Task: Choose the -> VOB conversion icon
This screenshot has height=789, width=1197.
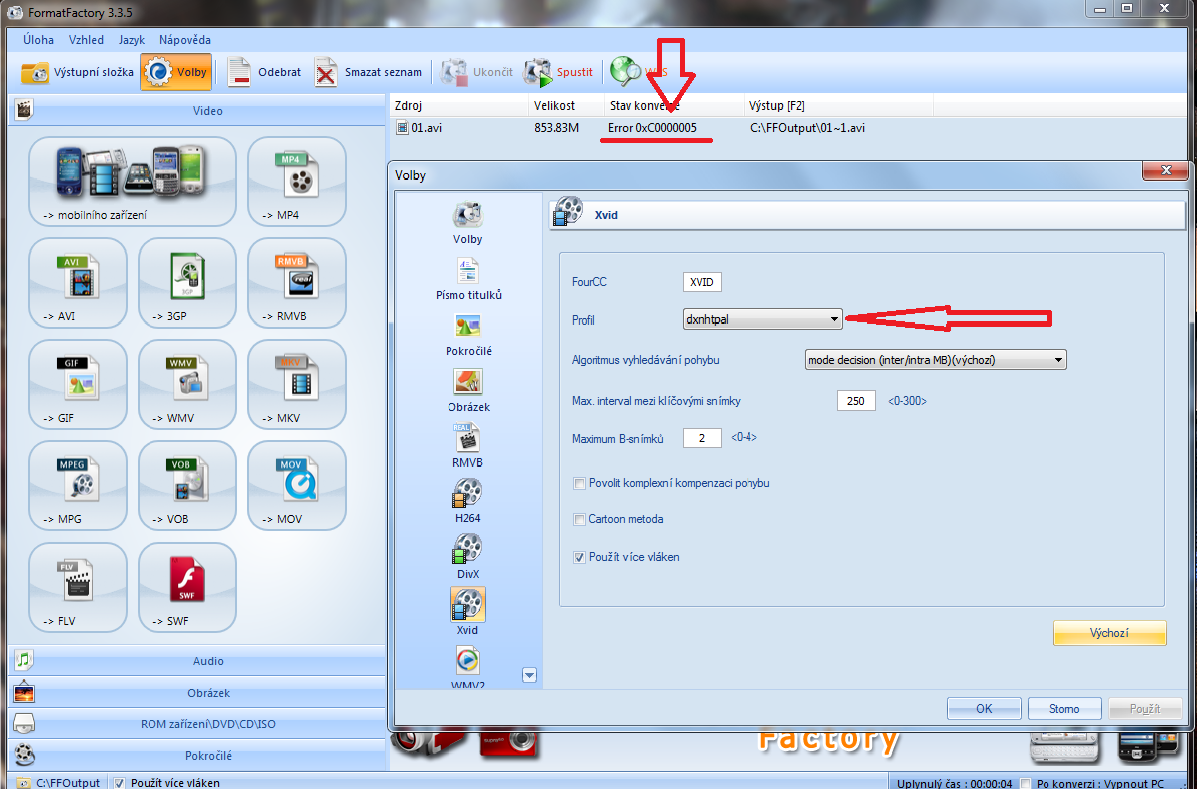Action: (187, 485)
